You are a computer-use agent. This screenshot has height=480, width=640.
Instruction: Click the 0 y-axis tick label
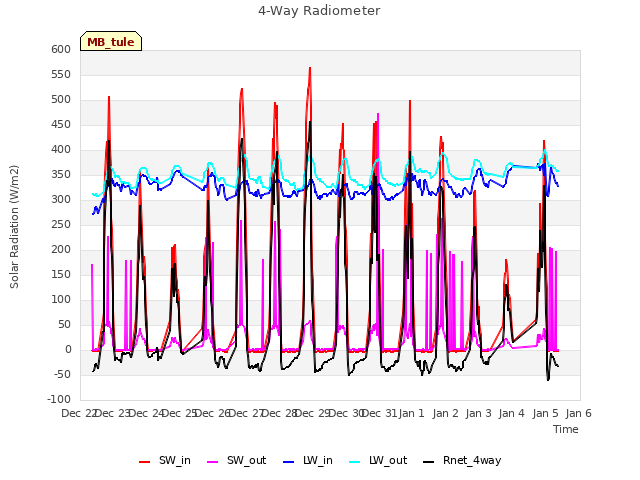click(68, 349)
